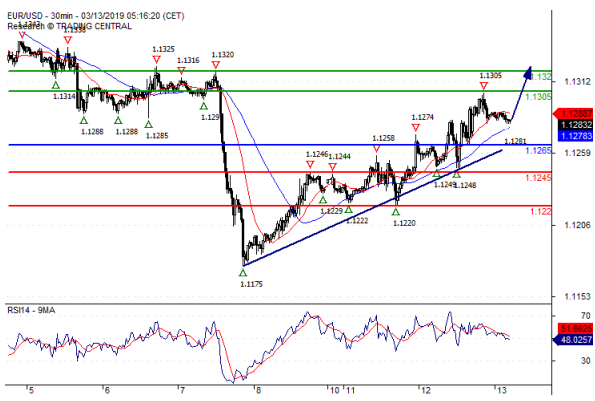This screenshot has height=401, width=595.
Task: Click the blue RSI value 48.0257 label
Action: (x=573, y=340)
